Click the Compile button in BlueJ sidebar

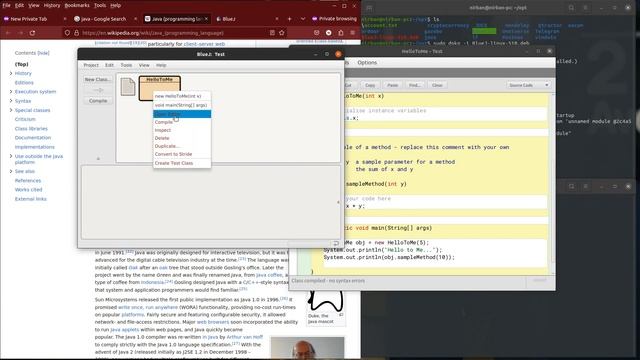98,100
